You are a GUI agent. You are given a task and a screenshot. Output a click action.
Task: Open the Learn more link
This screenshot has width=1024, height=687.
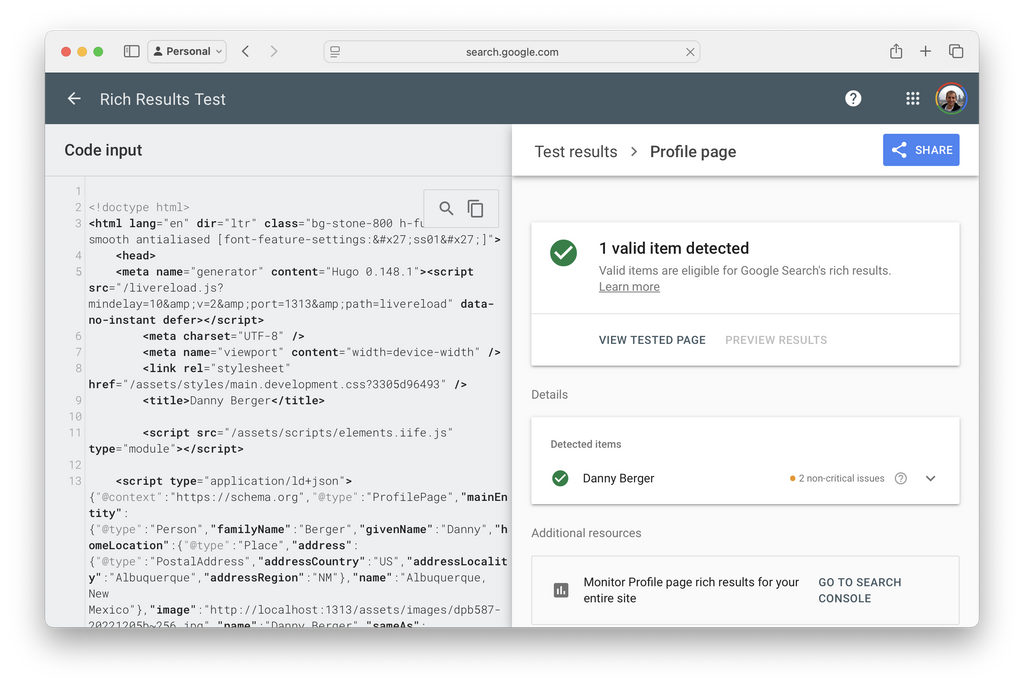pos(629,287)
